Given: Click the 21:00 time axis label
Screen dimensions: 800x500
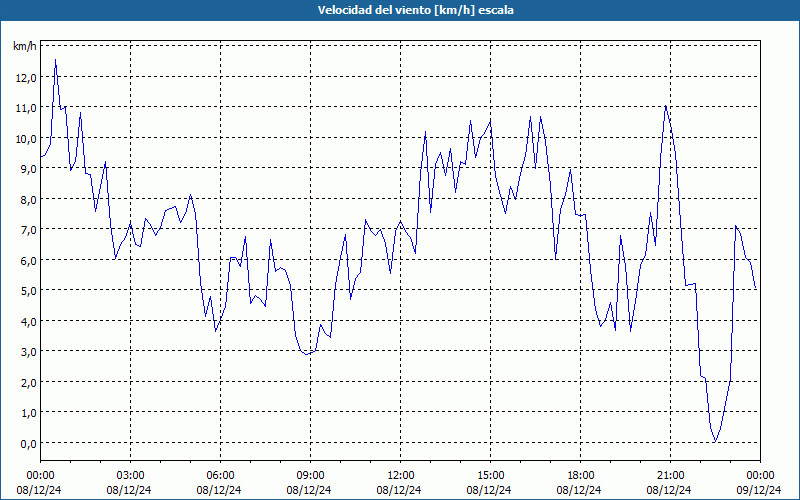Looking at the screenshot, I should pos(670,476).
